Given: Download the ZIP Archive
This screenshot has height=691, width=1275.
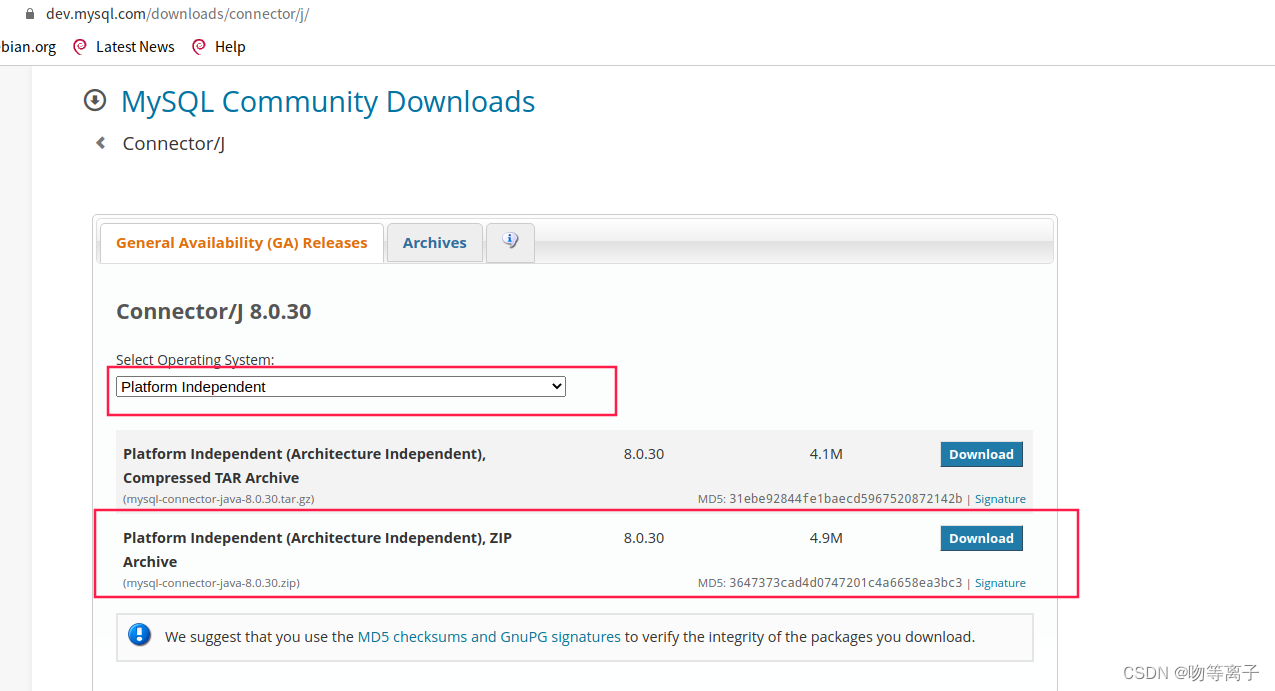Looking at the screenshot, I should coord(981,538).
